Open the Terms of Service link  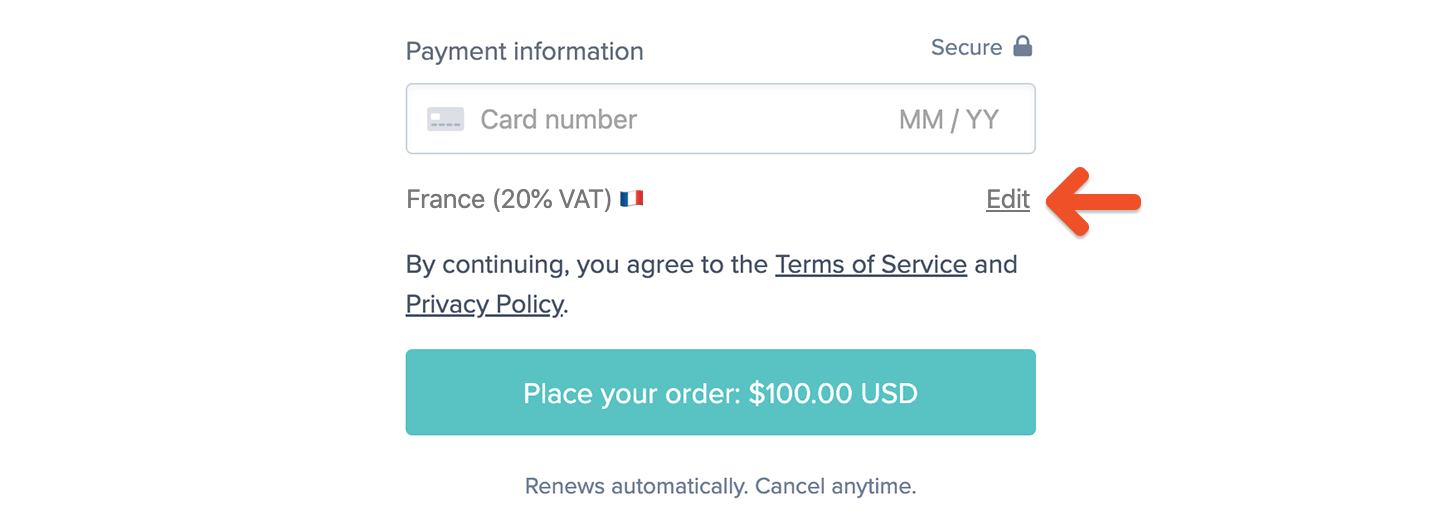click(871, 265)
